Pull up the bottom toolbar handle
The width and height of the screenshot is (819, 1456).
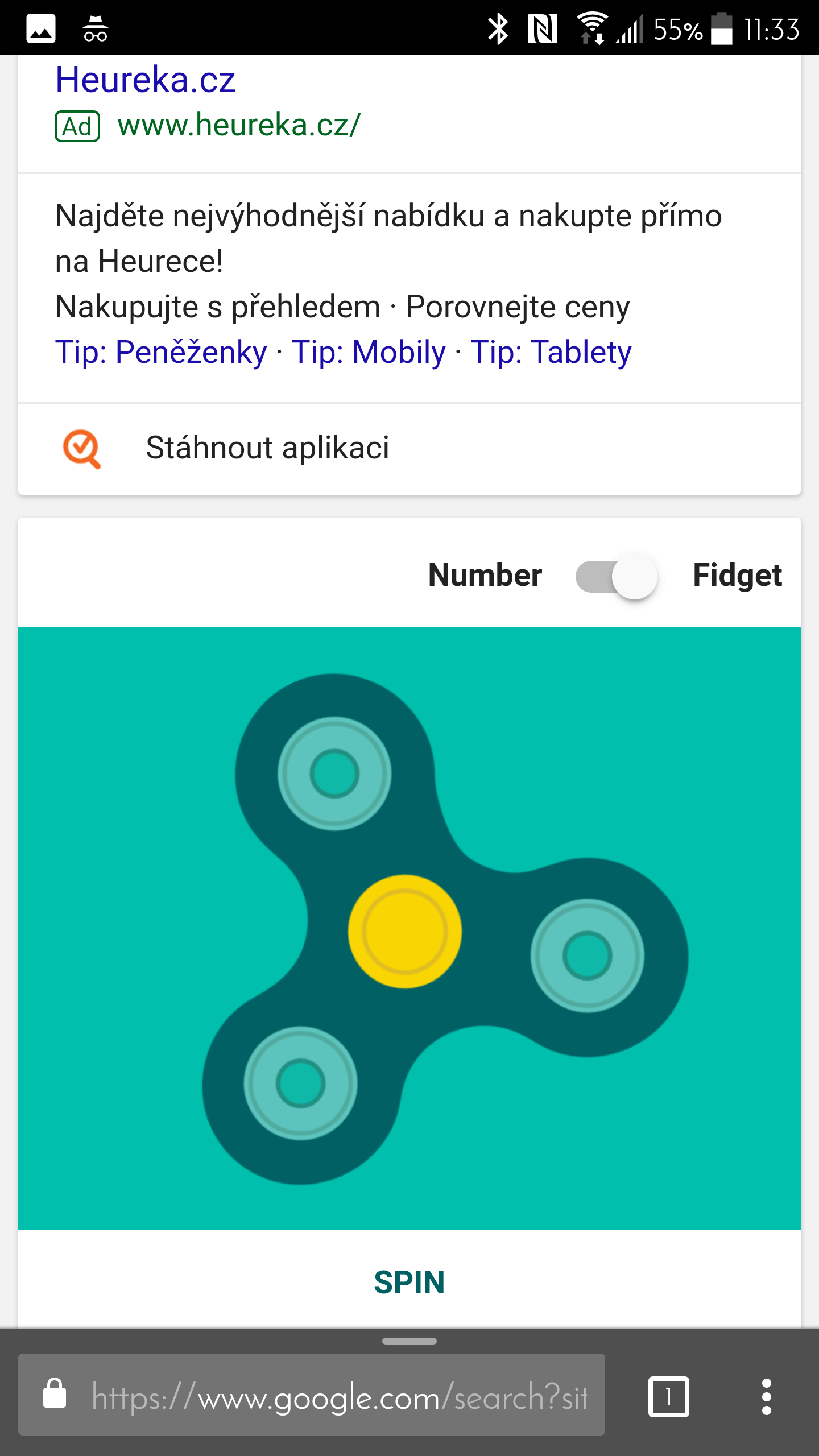(x=409, y=1341)
